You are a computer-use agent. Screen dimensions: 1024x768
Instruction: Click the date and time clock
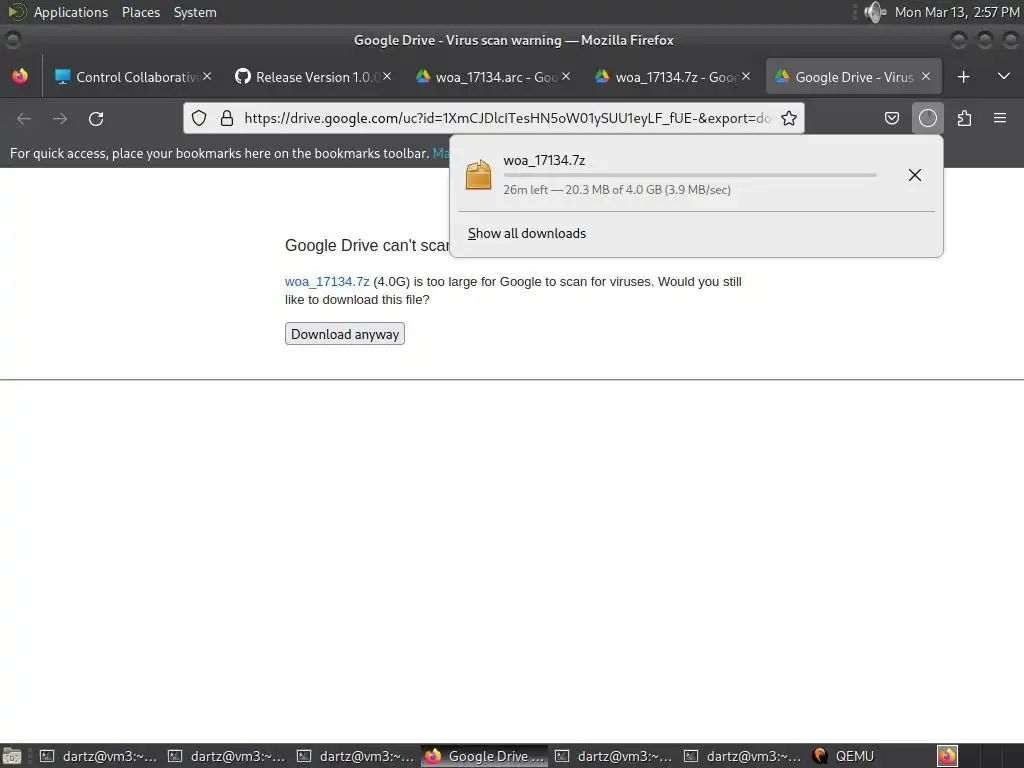[957, 12]
